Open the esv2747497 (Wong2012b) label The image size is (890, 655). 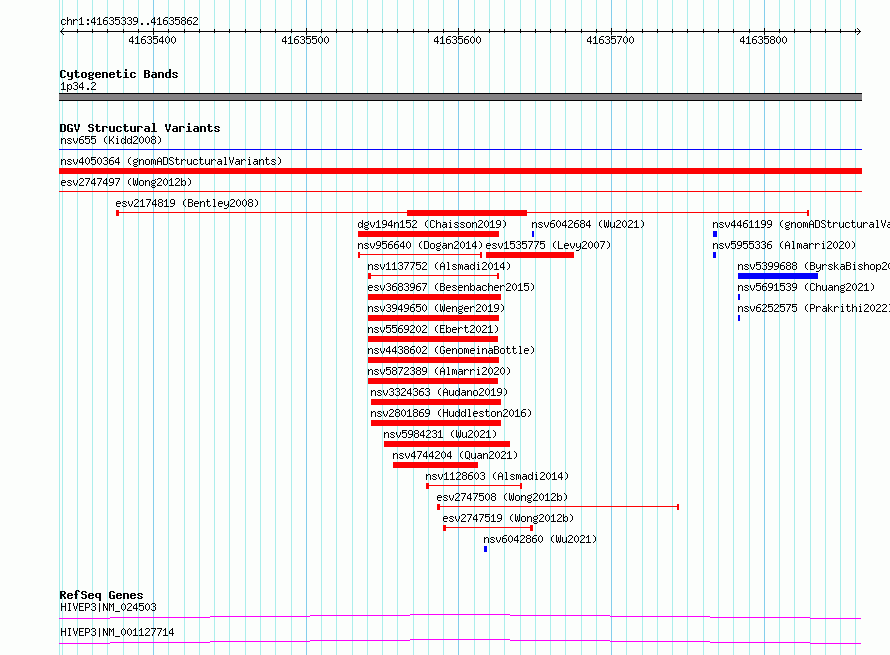[126, 182]
